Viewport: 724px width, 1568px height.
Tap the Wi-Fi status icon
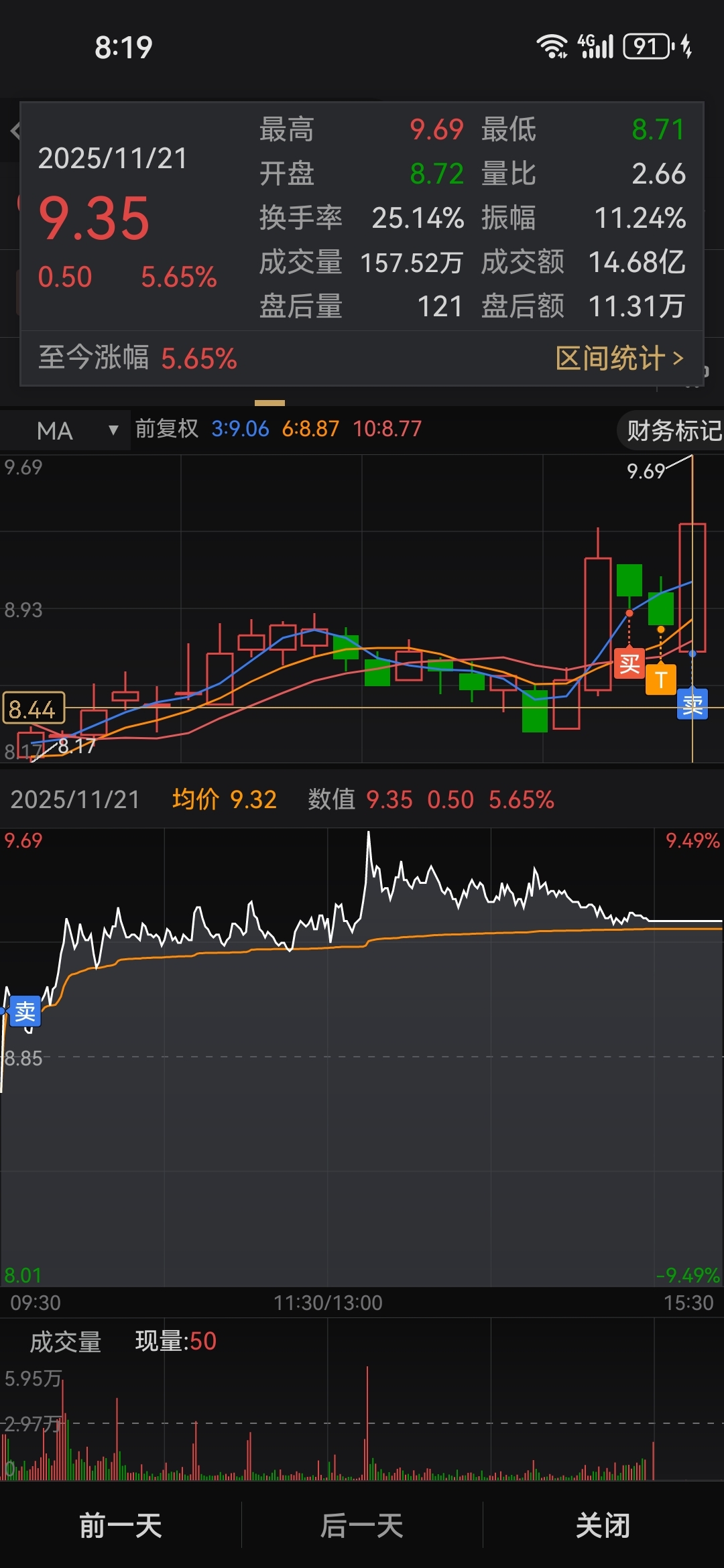point(551,46)
